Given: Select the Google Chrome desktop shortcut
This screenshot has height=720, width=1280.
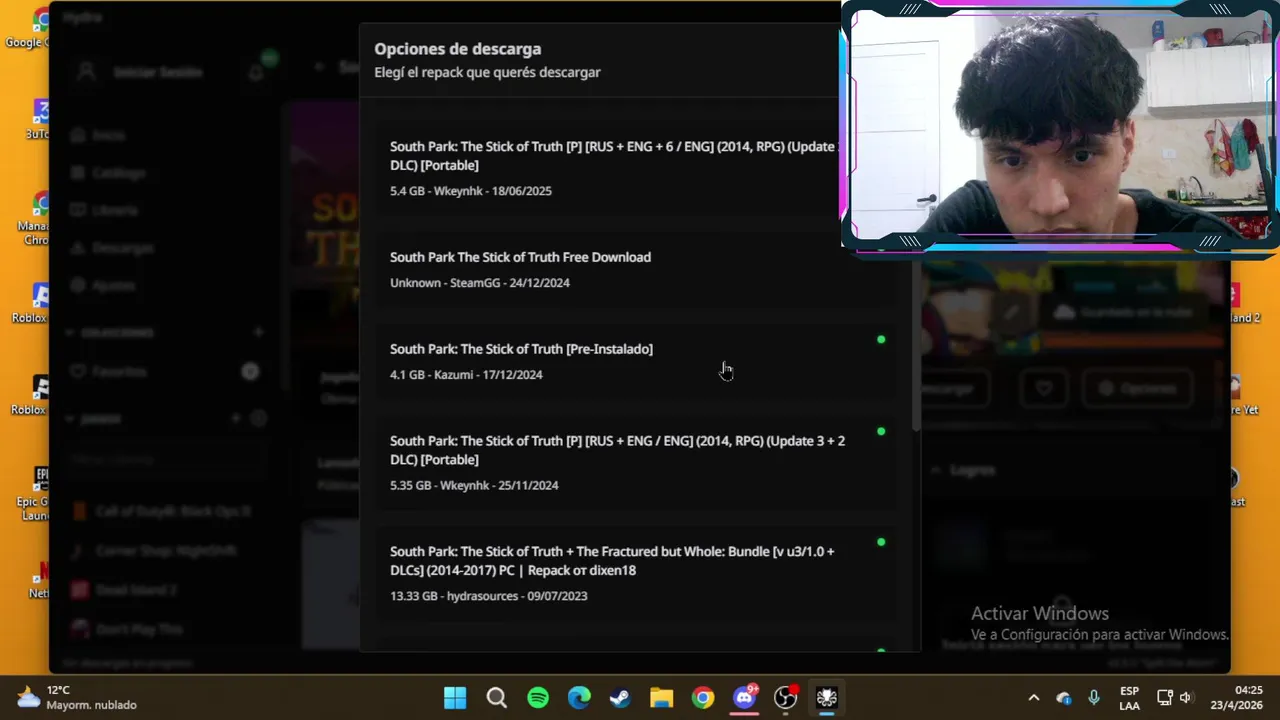Looking at the screenshot, I should pyautogui.click(x=30, y=28).
